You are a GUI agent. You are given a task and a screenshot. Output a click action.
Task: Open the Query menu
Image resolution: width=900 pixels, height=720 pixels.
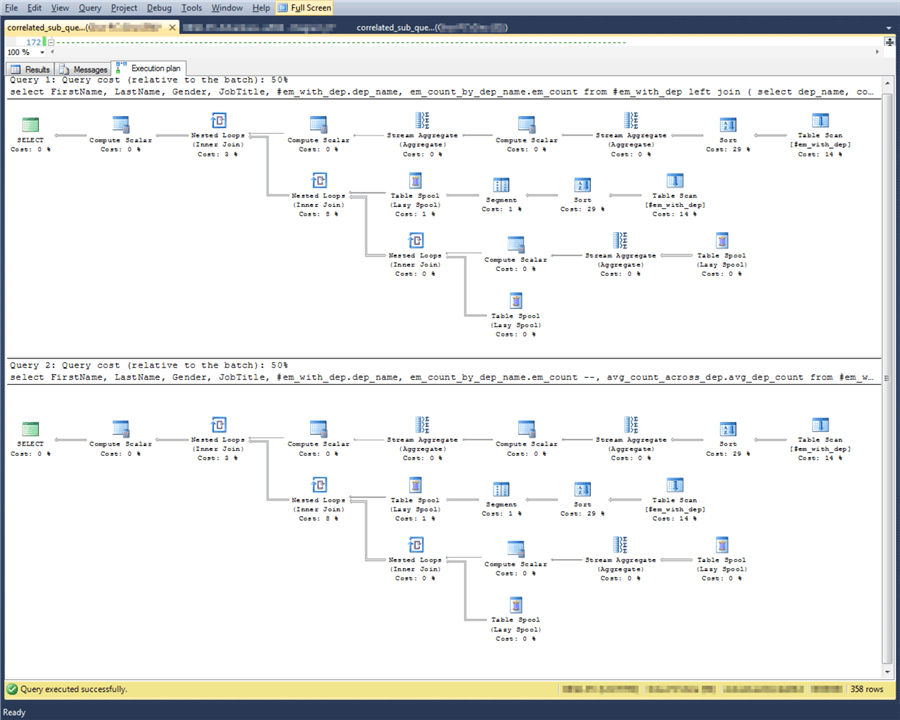(90, 7)
